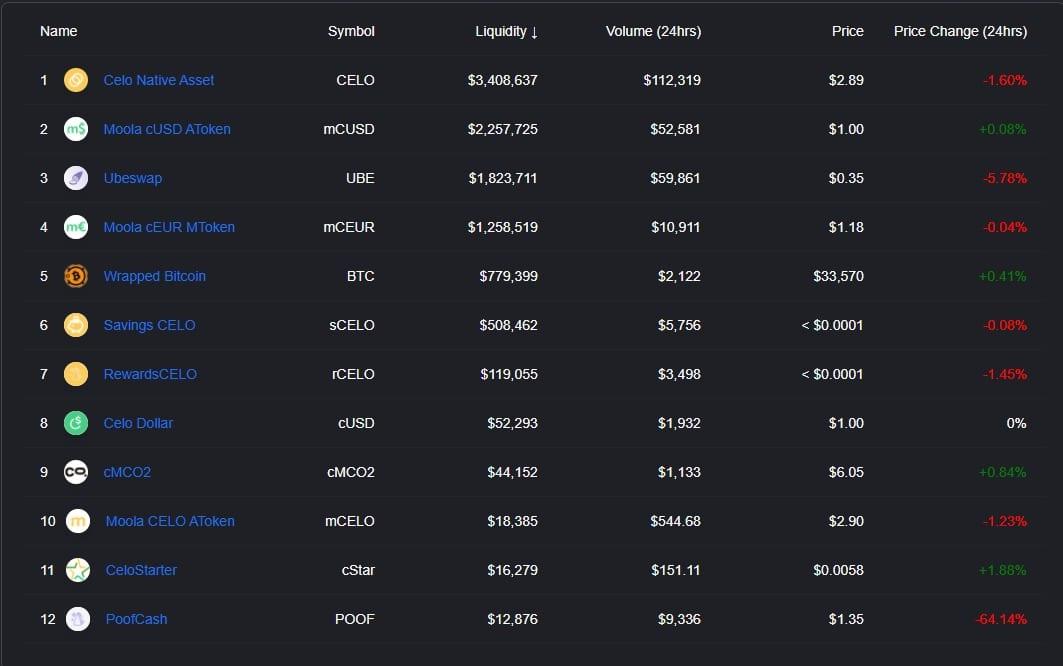The image size is (1063, 666).
Task: Click the $112,319 volume value
Action: [x=672, y=80]
